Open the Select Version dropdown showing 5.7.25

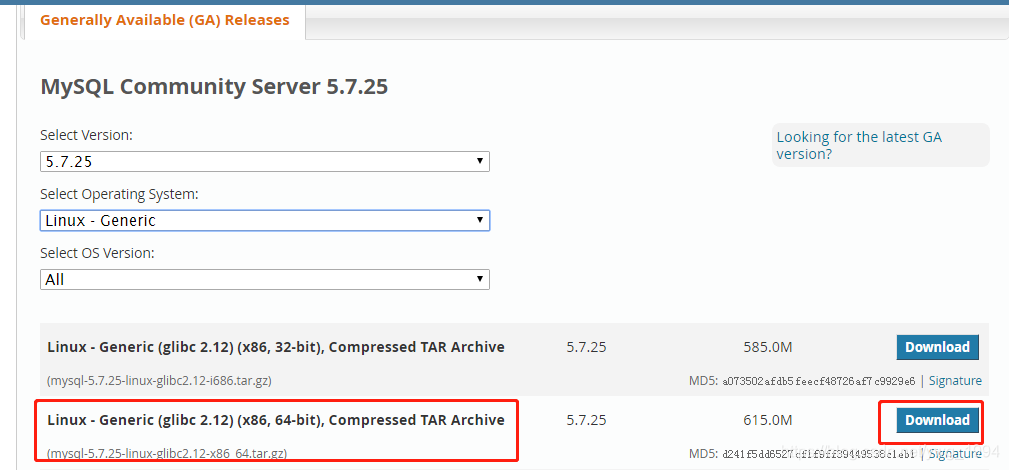coord(264,162)
